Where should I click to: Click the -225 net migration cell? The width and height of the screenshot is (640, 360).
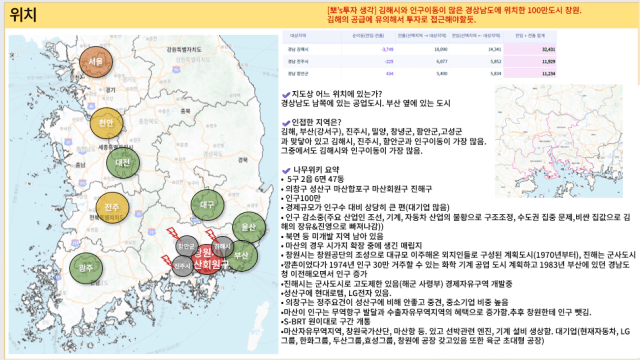point(389,62)
